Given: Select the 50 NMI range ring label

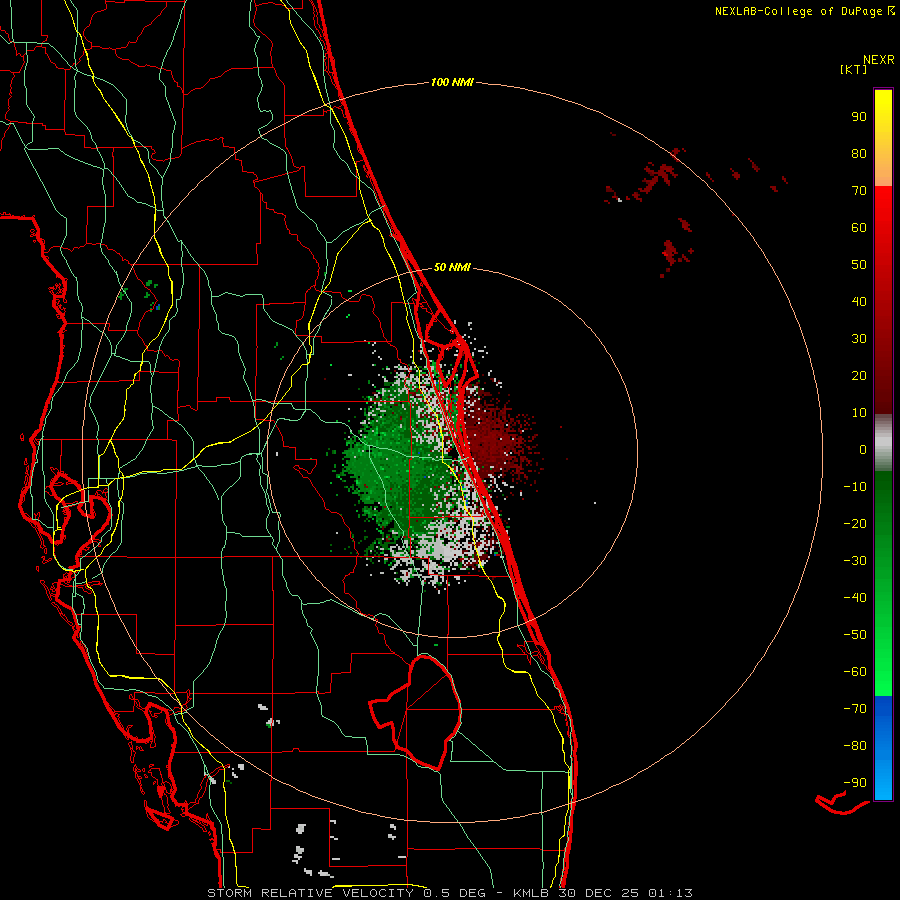Looking at the screenshot, I should pyautogui.click(x=452, y=267).
